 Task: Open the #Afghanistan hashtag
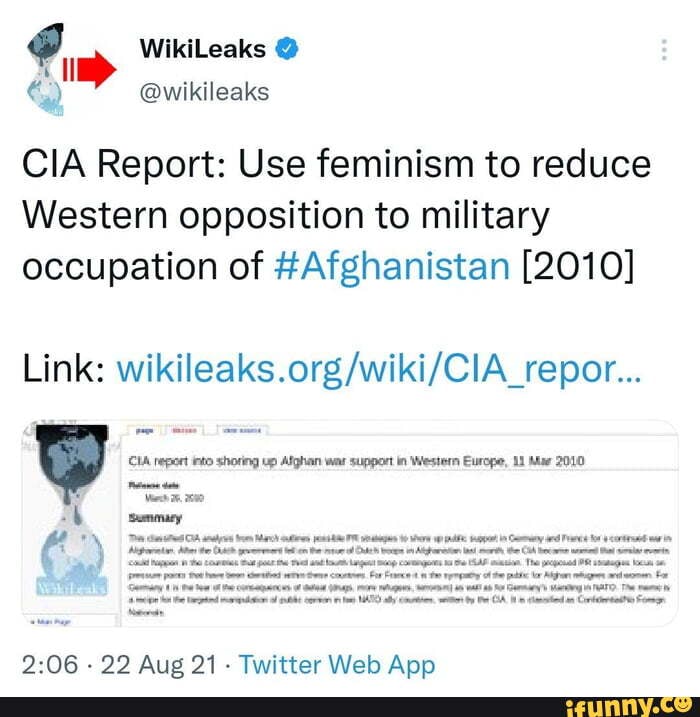pos(391,266)
